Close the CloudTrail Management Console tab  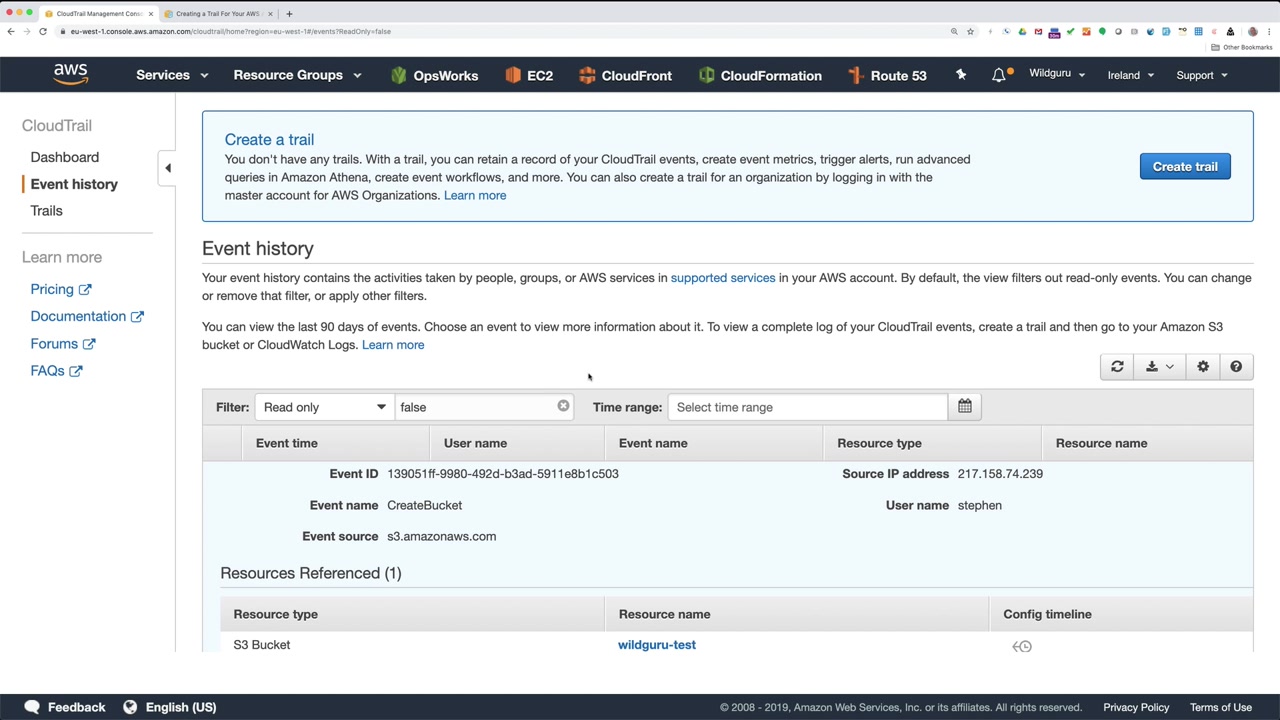[x=151, y=14]
